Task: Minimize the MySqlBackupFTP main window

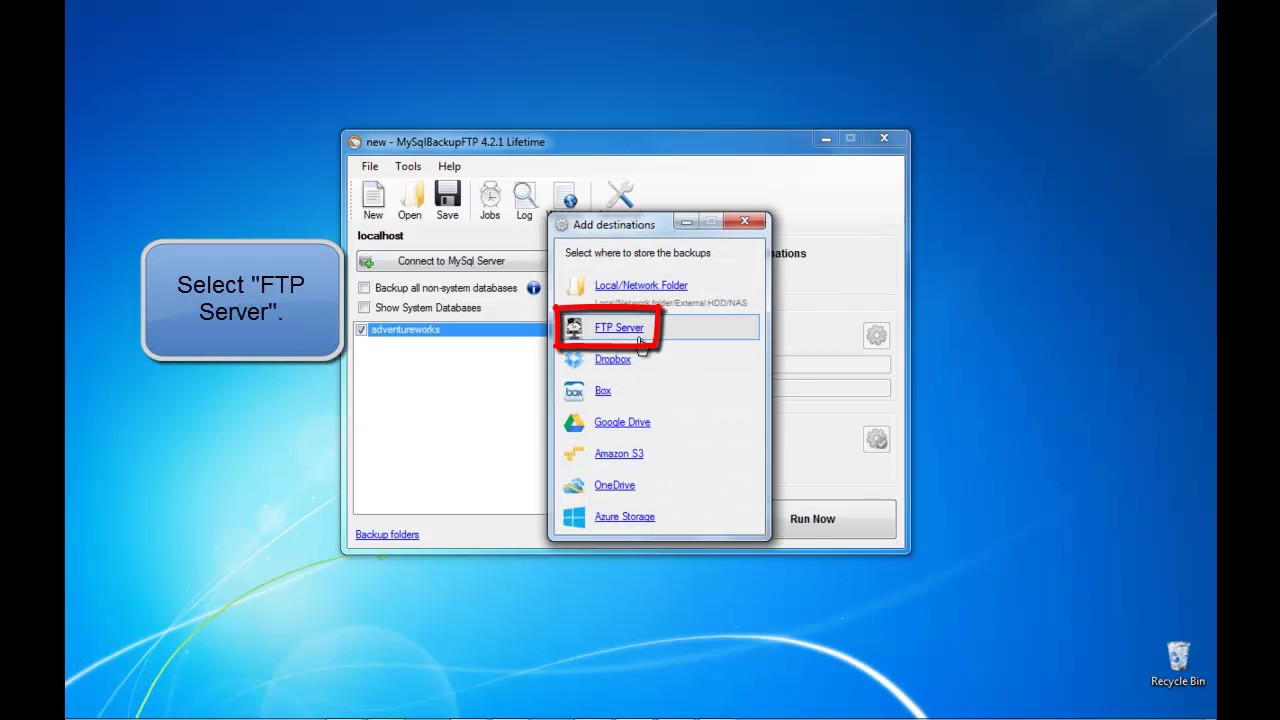Action: point(826,139)
